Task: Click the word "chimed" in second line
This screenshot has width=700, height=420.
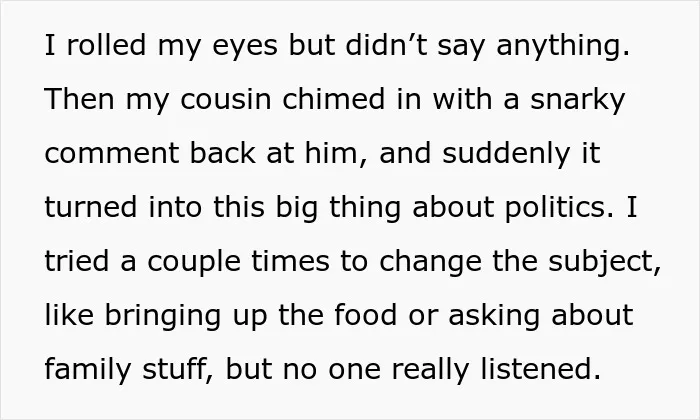Action: point(333,99)
